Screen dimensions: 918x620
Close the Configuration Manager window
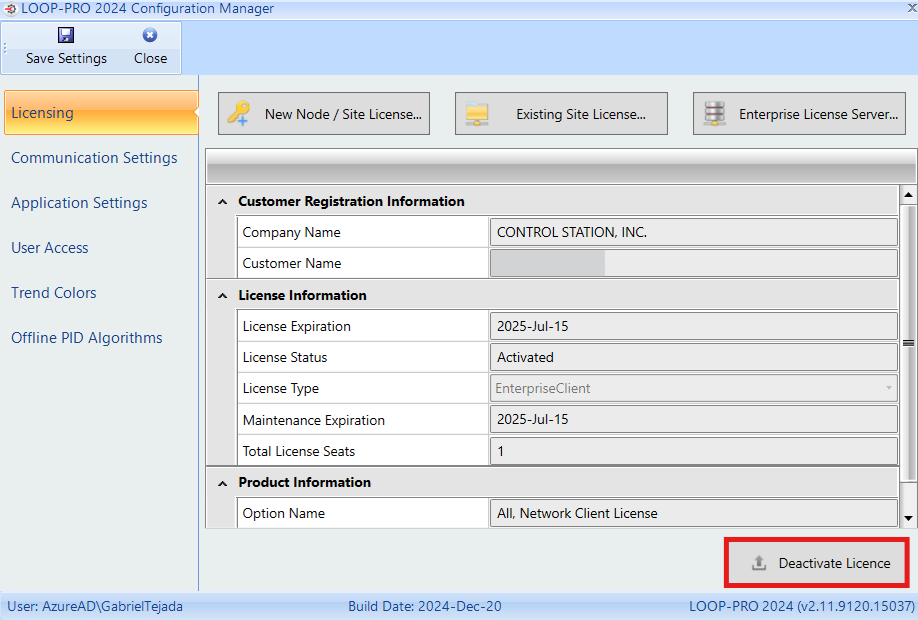(912, 8)
